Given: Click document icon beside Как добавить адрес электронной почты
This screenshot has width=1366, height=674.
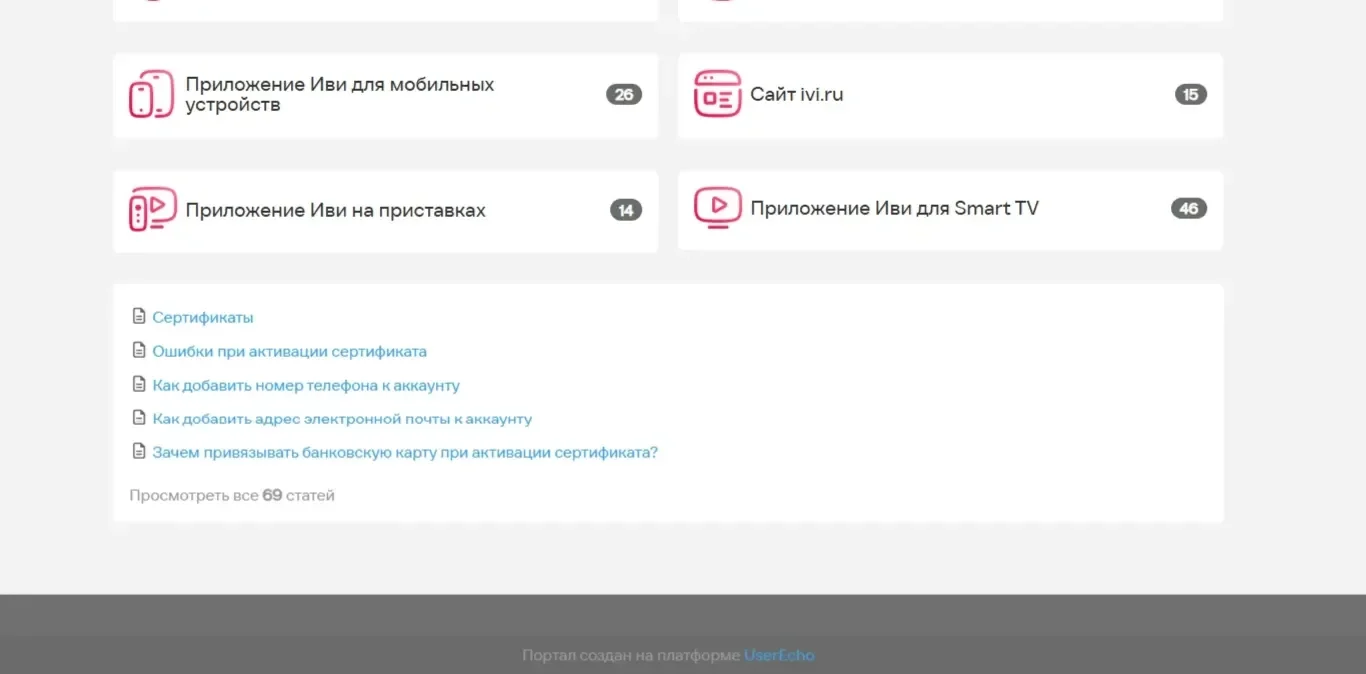Looking at the screenshot, I should (x=139, y=419).
